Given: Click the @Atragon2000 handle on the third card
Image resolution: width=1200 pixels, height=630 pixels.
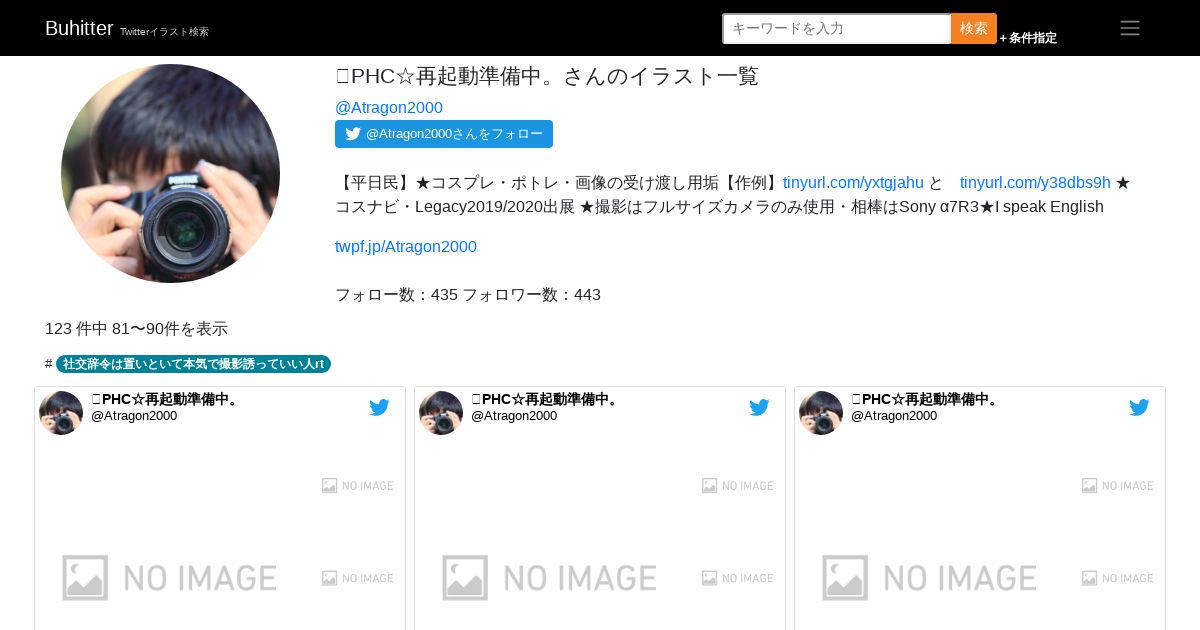Looking at the screenshot, I should pos(894,416).
